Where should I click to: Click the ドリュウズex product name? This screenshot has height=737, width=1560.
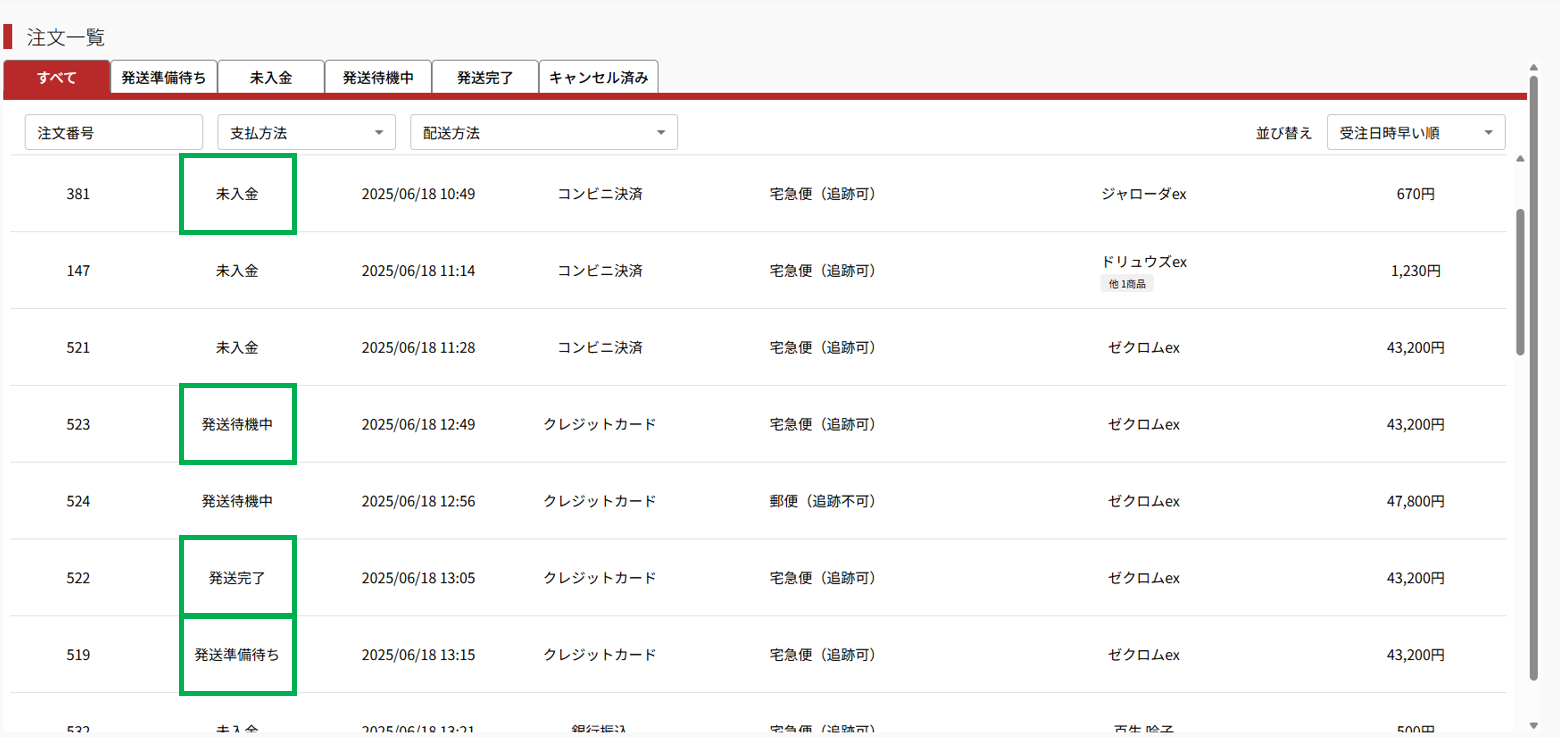[x=1144, y=262]
